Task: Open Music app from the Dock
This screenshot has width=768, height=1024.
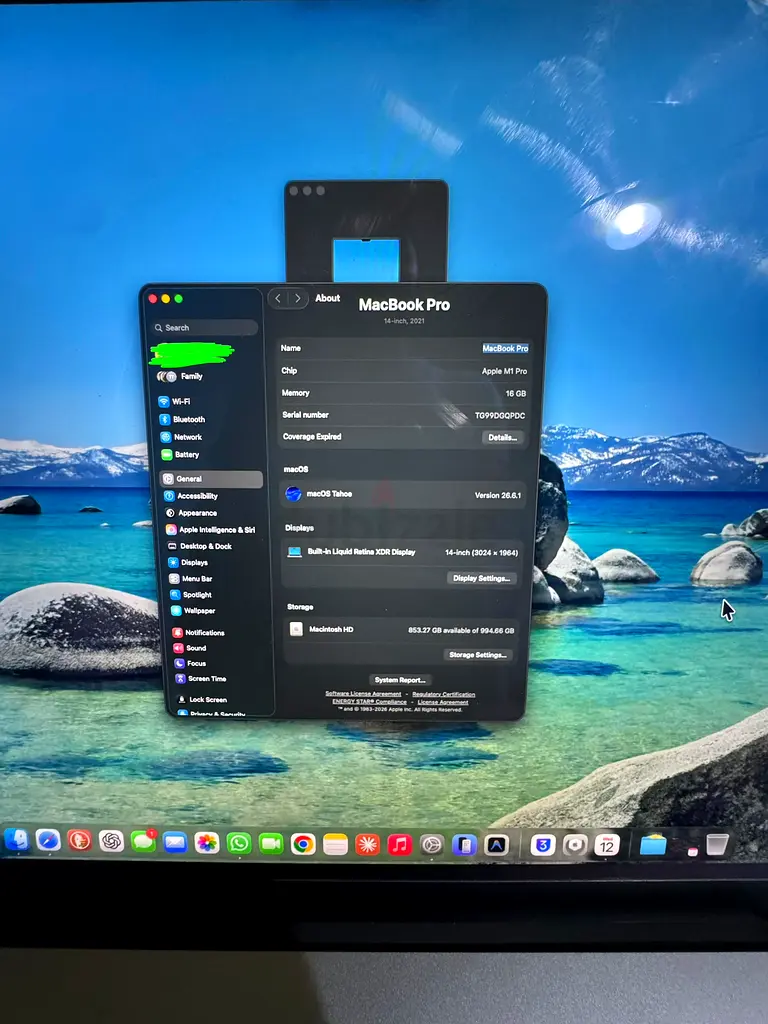Action: tap(400, 845)
